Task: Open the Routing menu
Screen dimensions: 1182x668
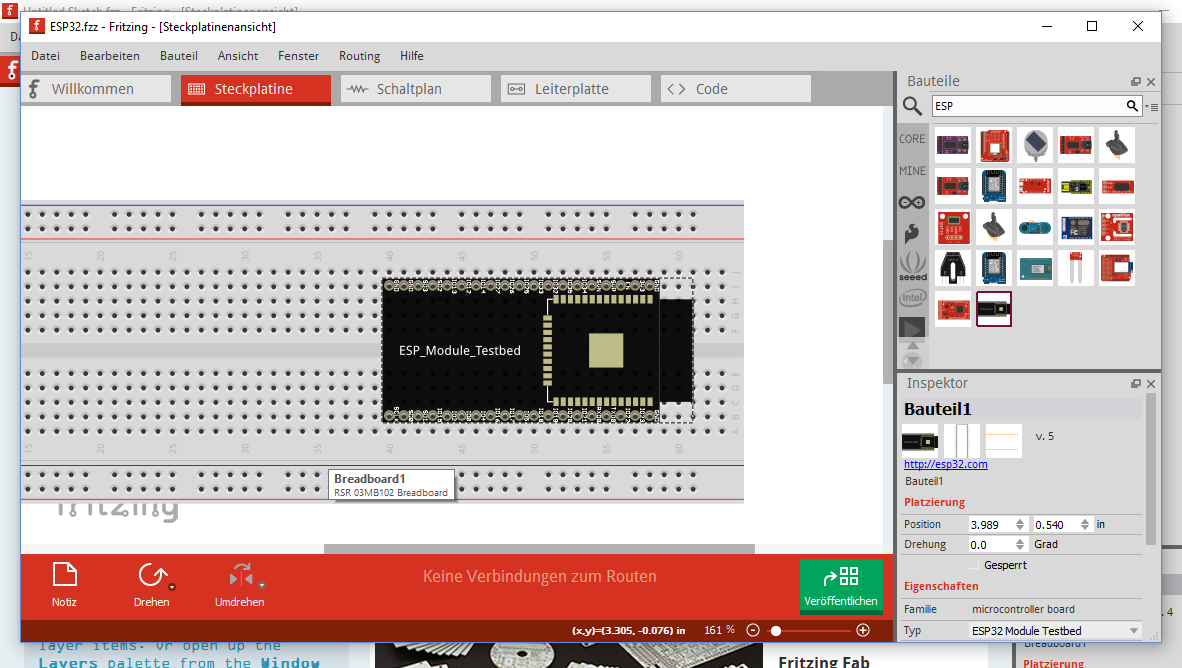Action: (359, 56)
